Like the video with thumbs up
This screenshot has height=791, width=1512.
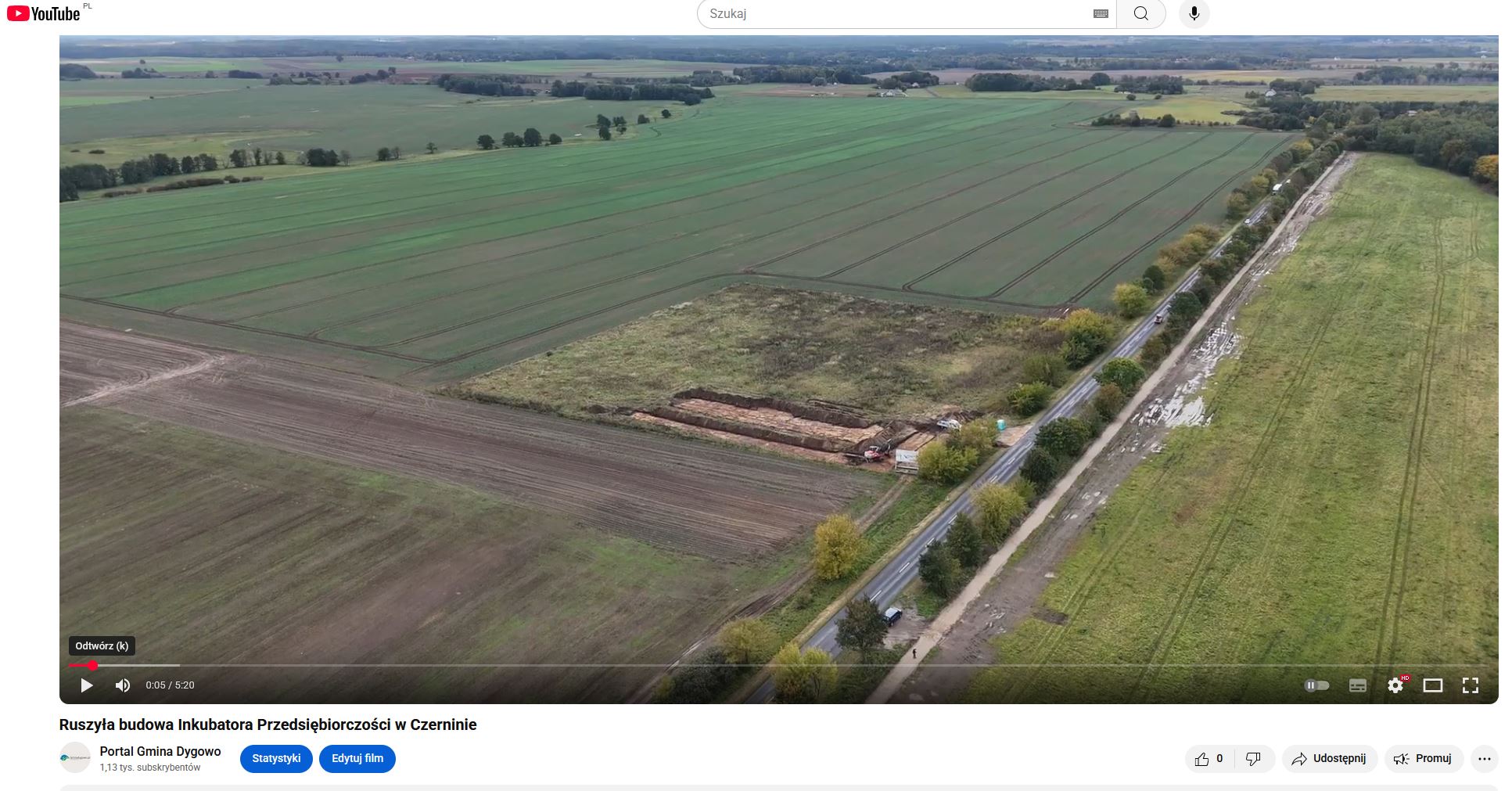click(1209, 759)
